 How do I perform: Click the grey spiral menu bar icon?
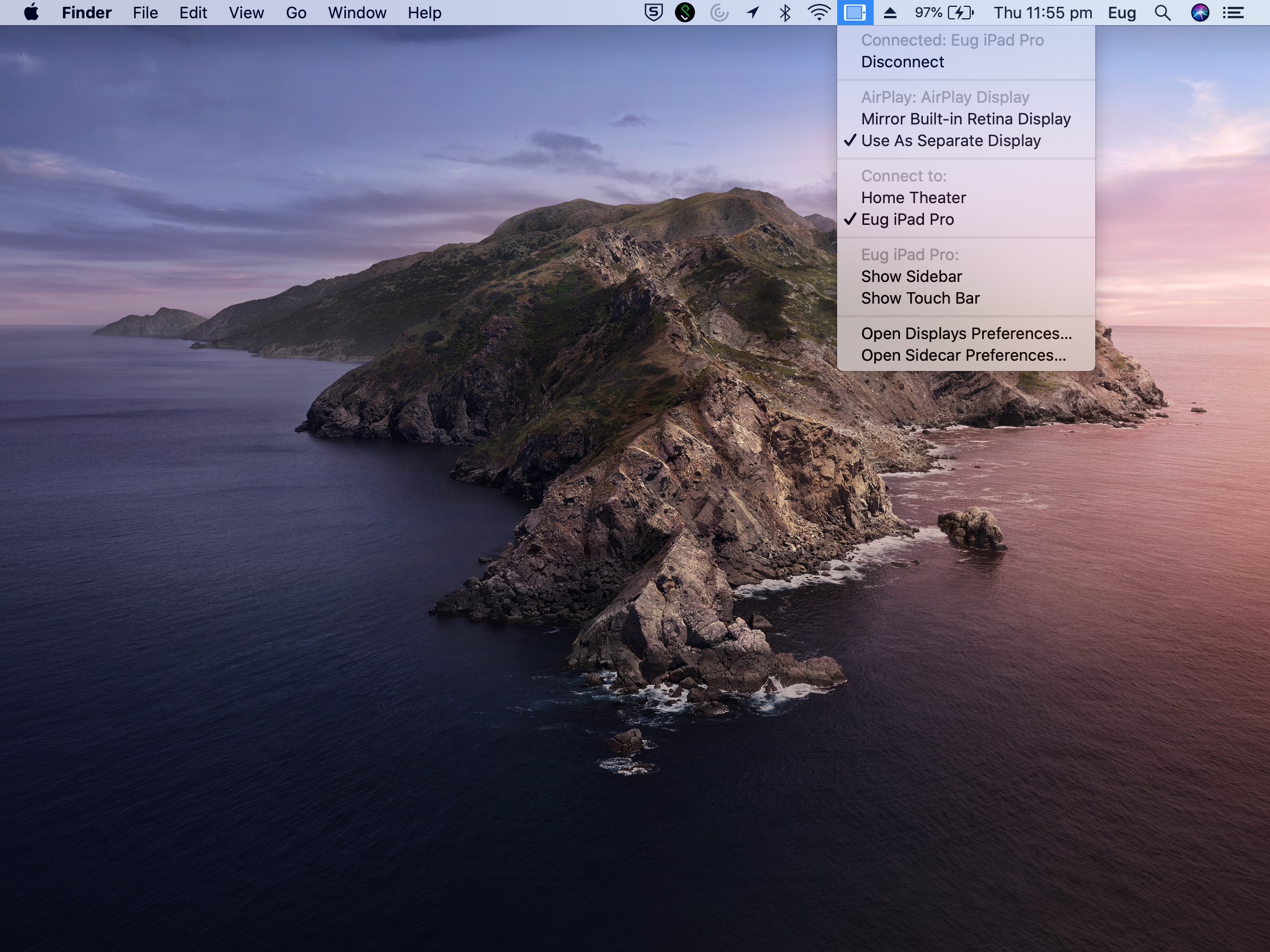(719, 13)
